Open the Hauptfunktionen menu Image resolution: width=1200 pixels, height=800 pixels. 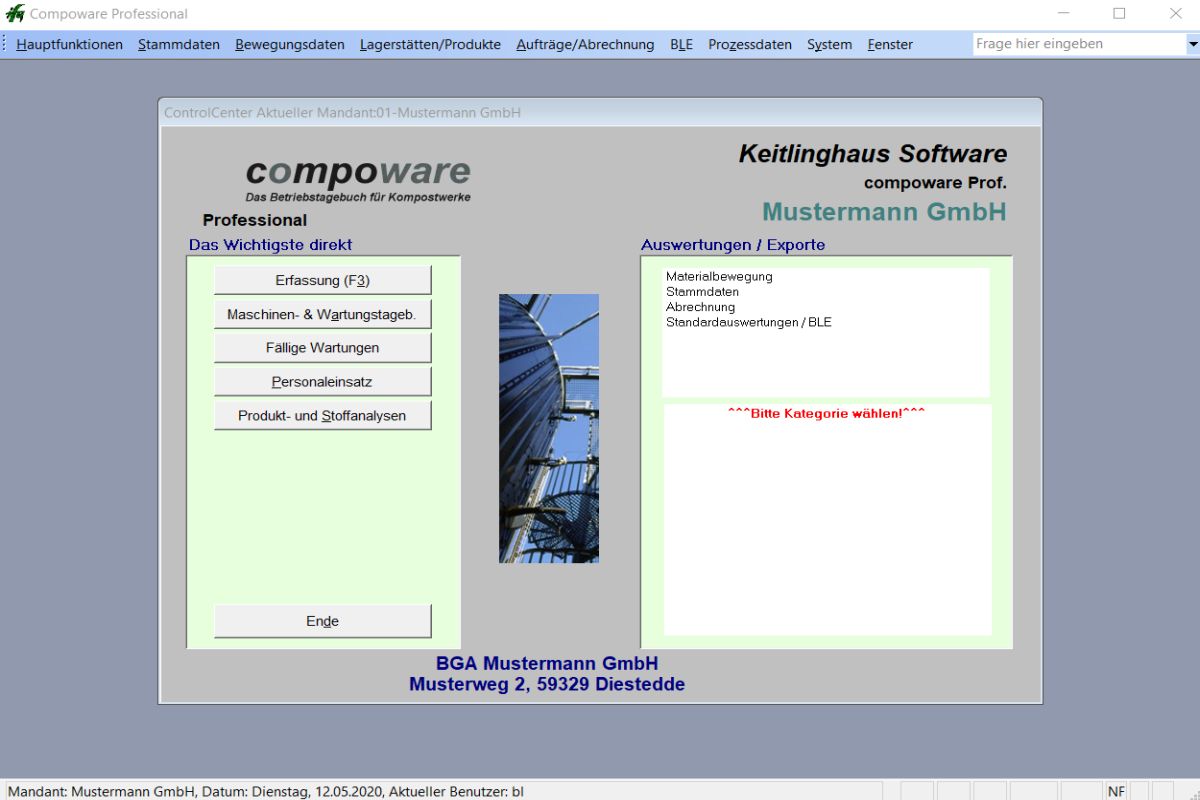pyautogui.click(x=70, y=44)
